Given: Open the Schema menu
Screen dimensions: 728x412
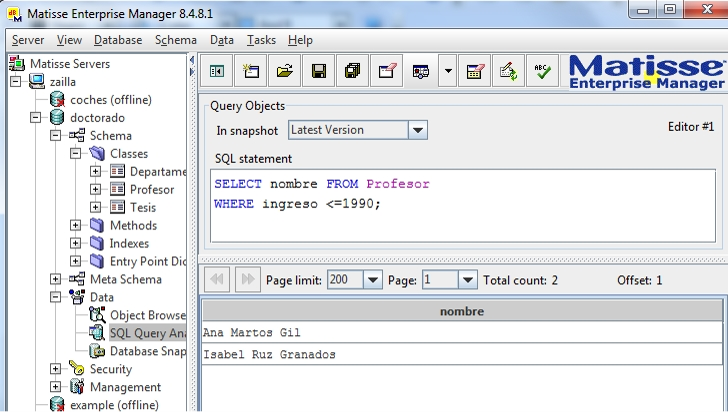Looking at the screenshot, I should click(176, 40).
